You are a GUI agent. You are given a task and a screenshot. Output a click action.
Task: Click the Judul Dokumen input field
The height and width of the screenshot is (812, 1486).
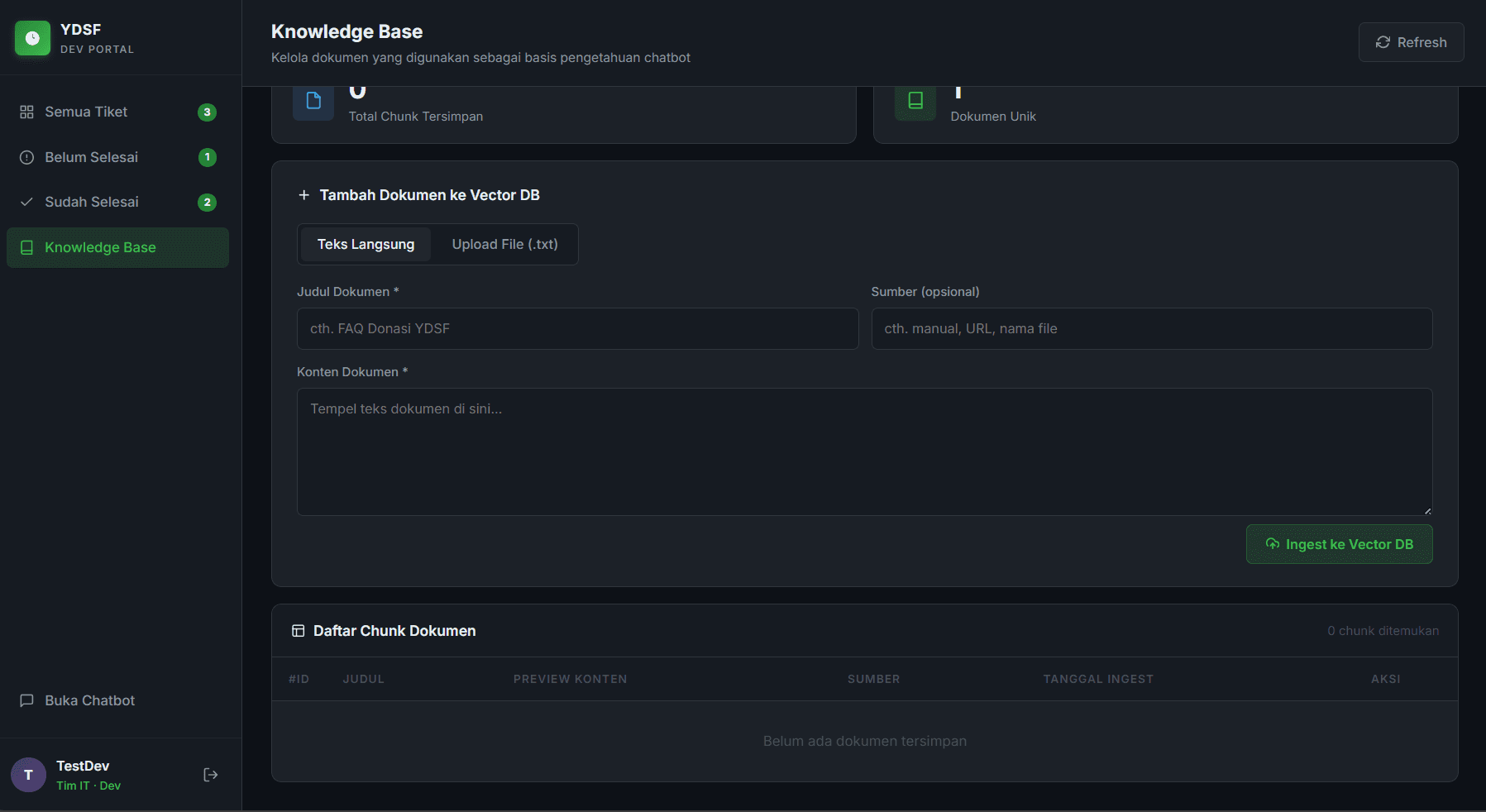577,328
